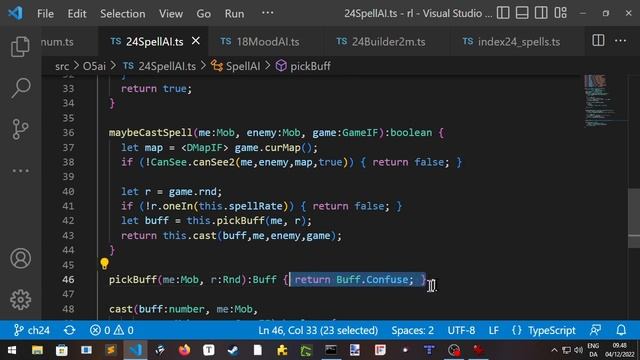Viewport: 640px width, 360px height.
Task: Open notifications bell icon
Action: pyautogui.click(x=621, y=330)
